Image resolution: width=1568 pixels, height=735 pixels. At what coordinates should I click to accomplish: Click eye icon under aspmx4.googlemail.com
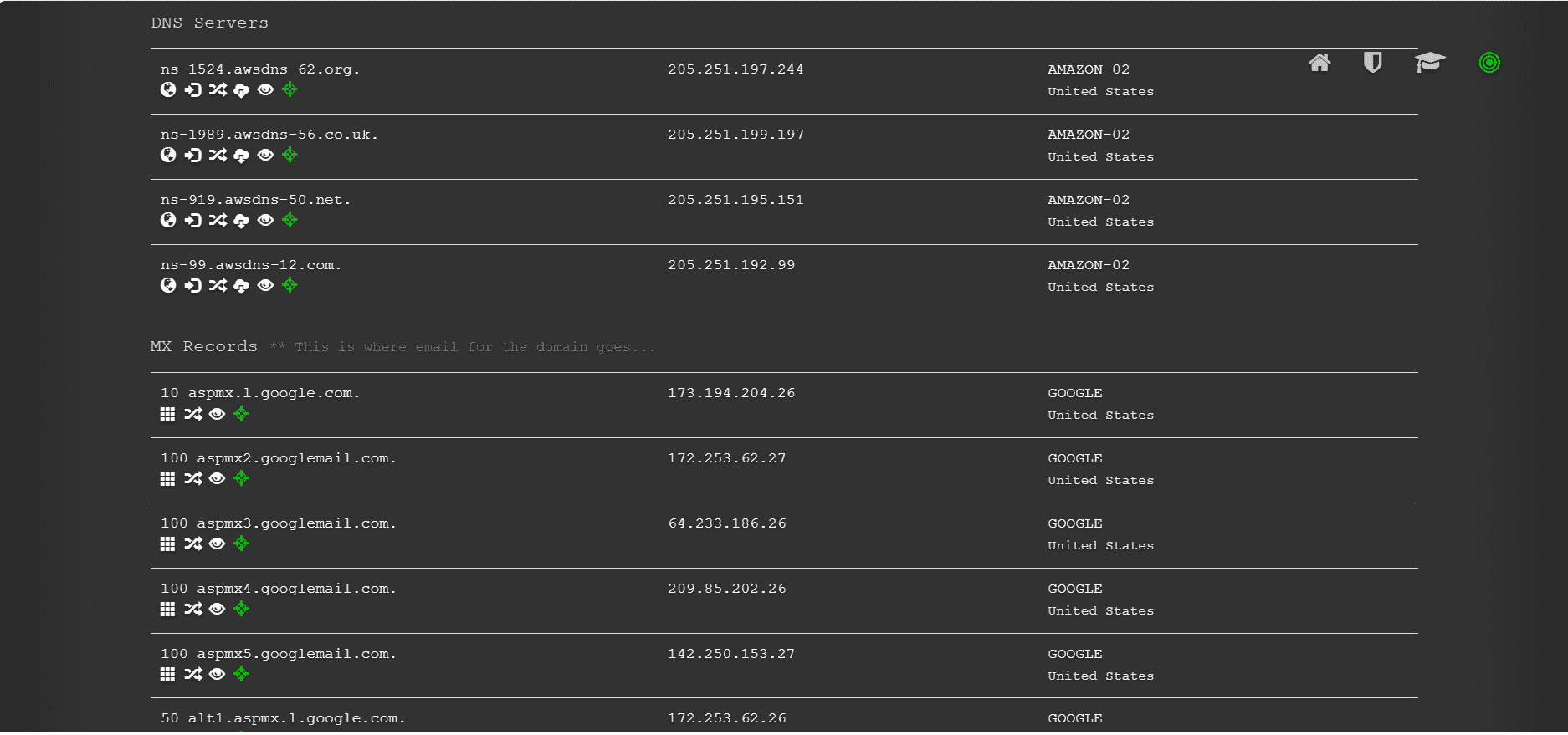click(217, 609)
